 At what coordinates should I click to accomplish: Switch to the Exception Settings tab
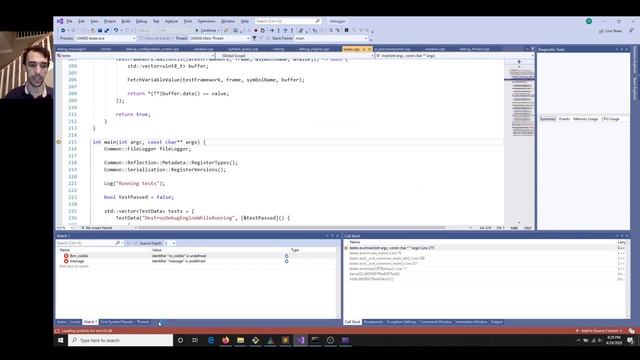[x=401, y=322]
